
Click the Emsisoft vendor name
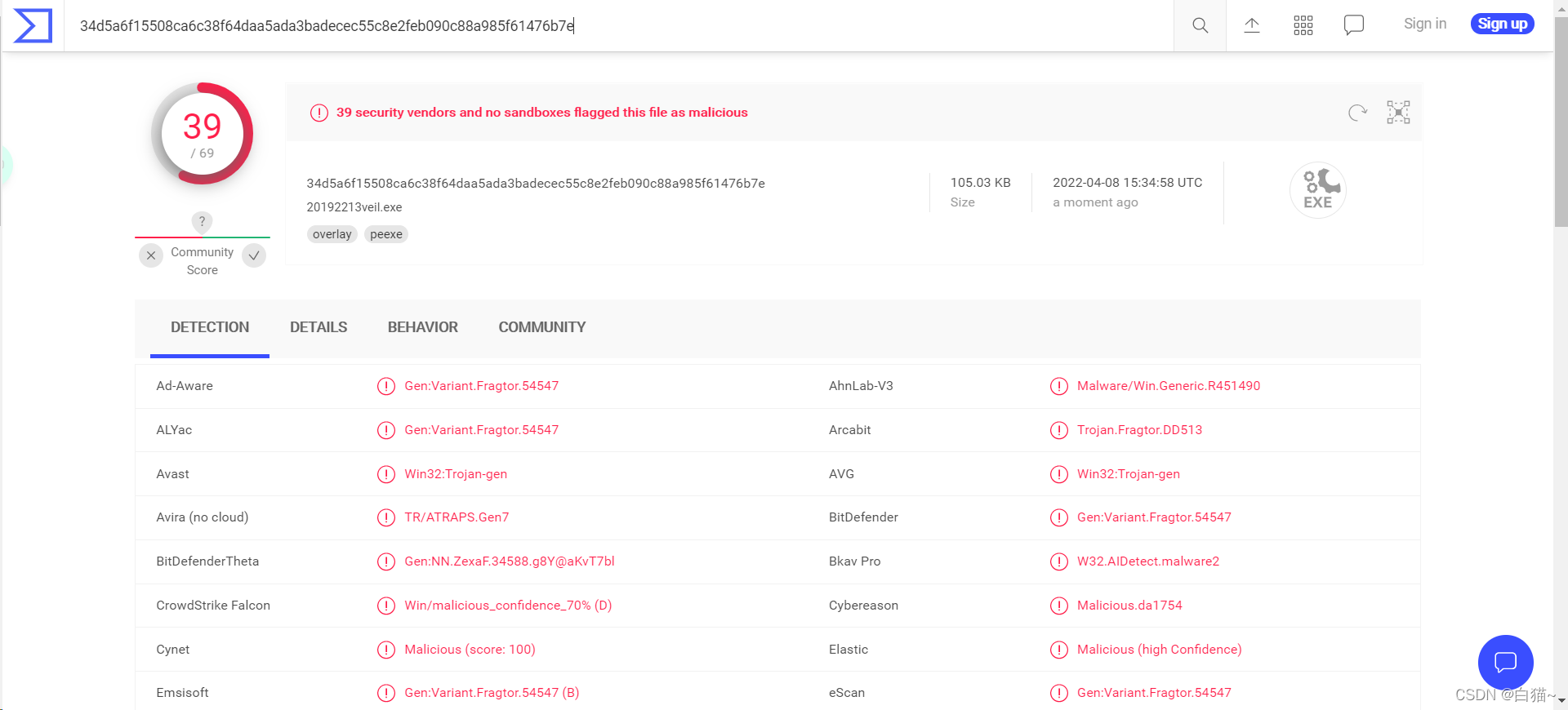[x=182, y=693]
